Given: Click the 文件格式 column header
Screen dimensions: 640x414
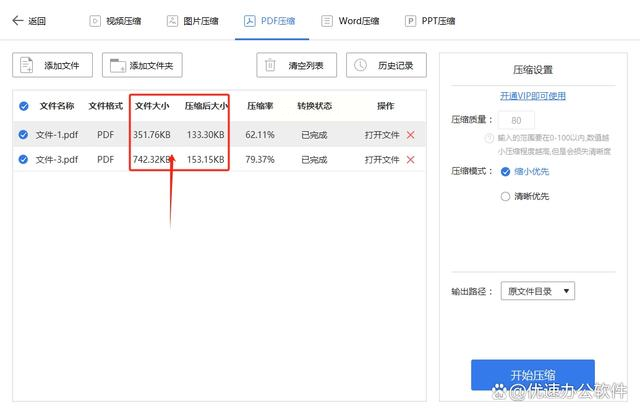Looking at the screenshot, I should [106, 106].
